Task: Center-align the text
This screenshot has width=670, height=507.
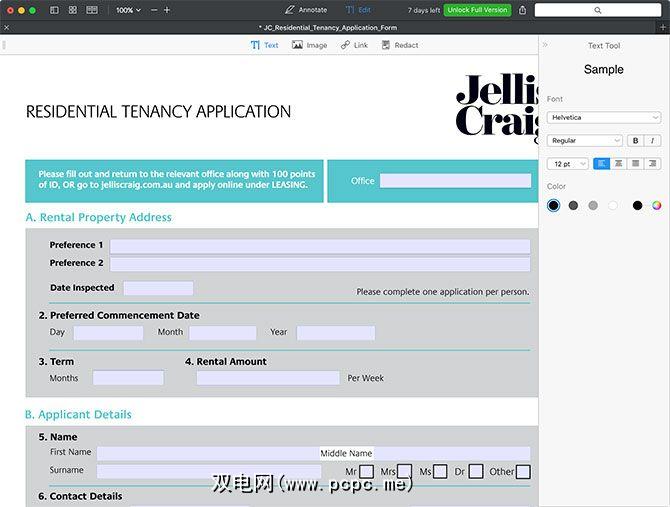Action: point(619,163)
